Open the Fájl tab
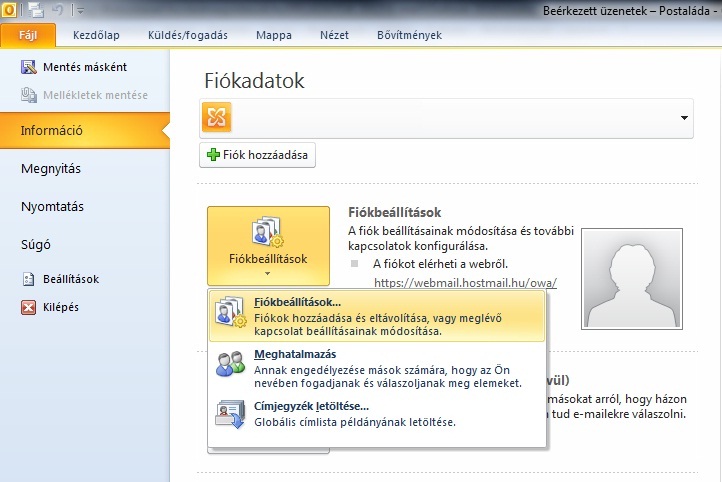Image resolution: width=722 pixels, height=482 pixels. tap(28, 35)
